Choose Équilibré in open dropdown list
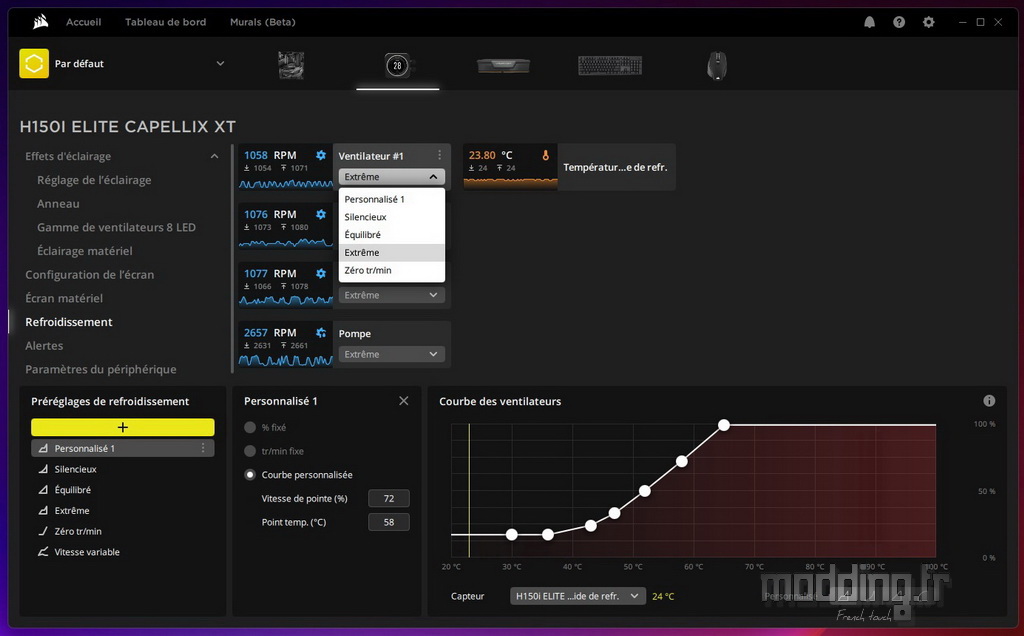The height and width of the screenshot is (636, 1024). tap(392, 234)
